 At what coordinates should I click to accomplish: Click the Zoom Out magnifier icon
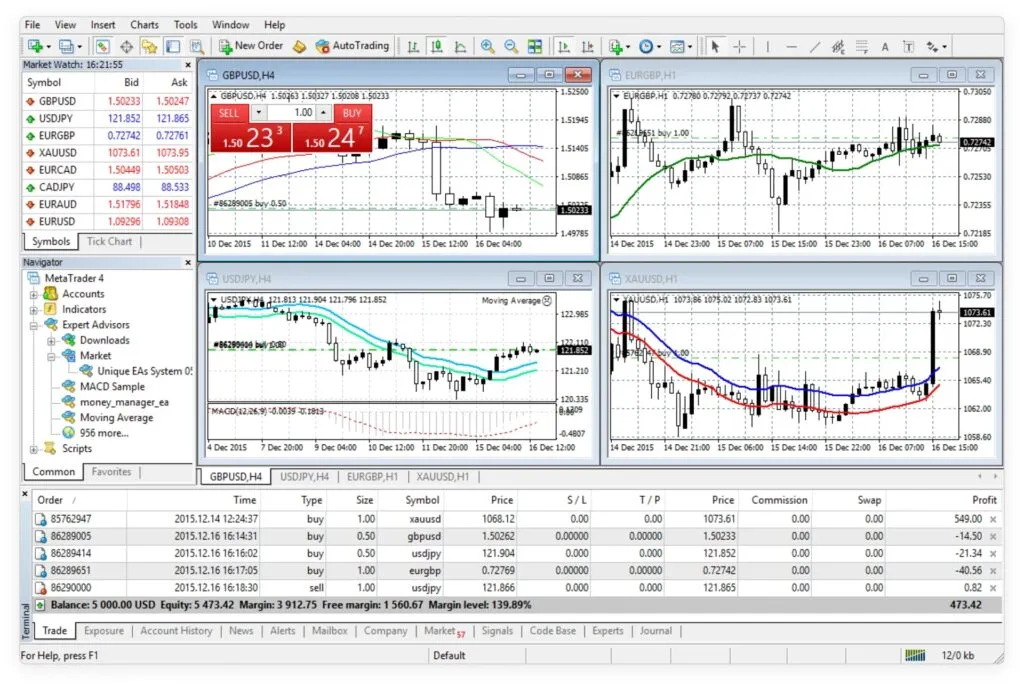coord(511,46)
